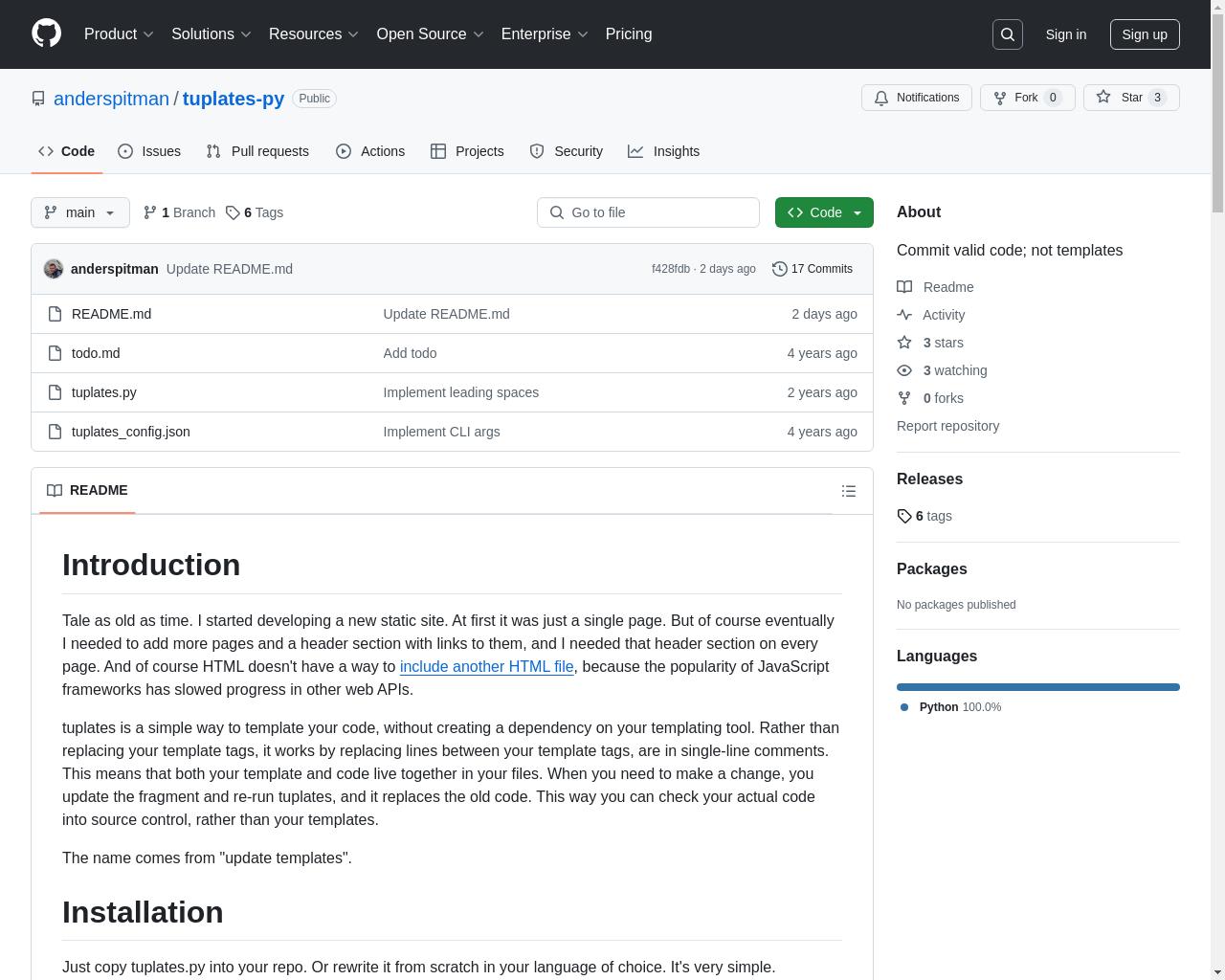Open the main branch dropdown

80,212
